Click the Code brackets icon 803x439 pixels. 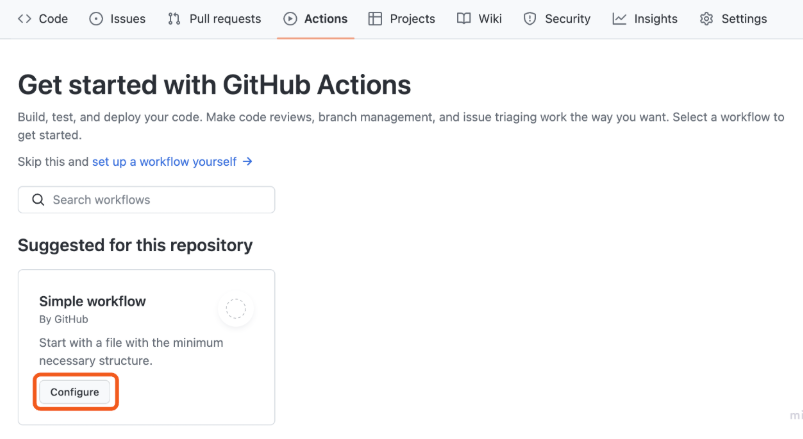pos(24,19)
